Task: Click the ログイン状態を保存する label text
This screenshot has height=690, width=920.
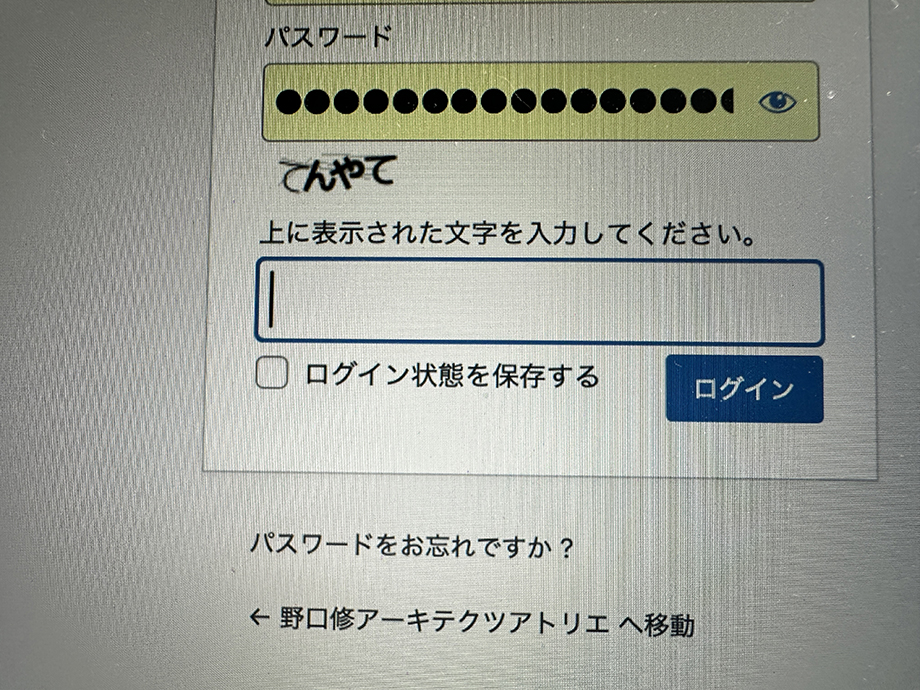Action: 452,376
